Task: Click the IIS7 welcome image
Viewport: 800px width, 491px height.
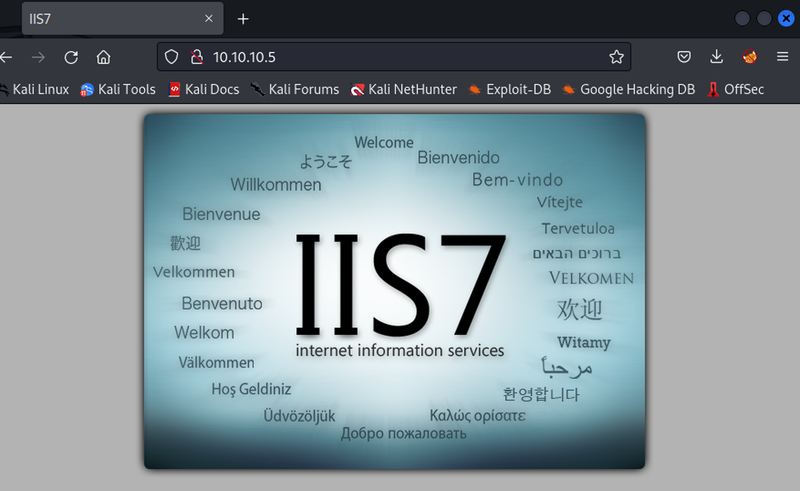Action: [395, 291]
